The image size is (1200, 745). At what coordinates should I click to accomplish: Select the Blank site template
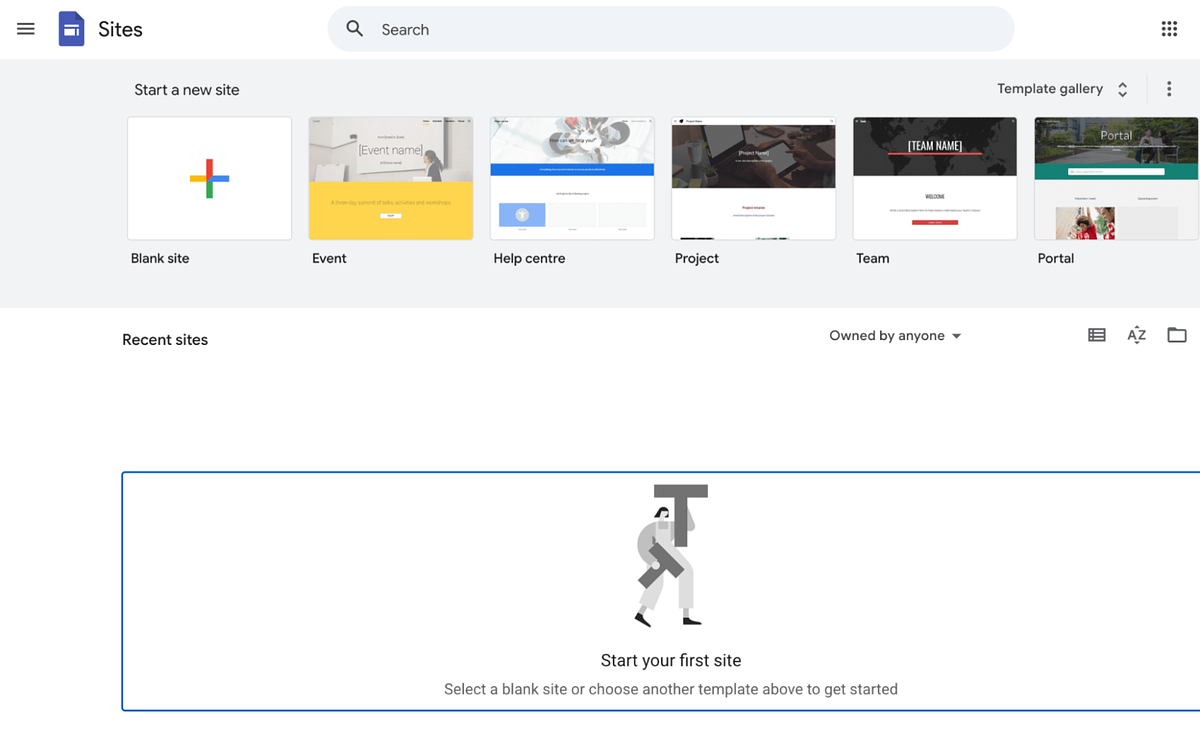point(208,178)
